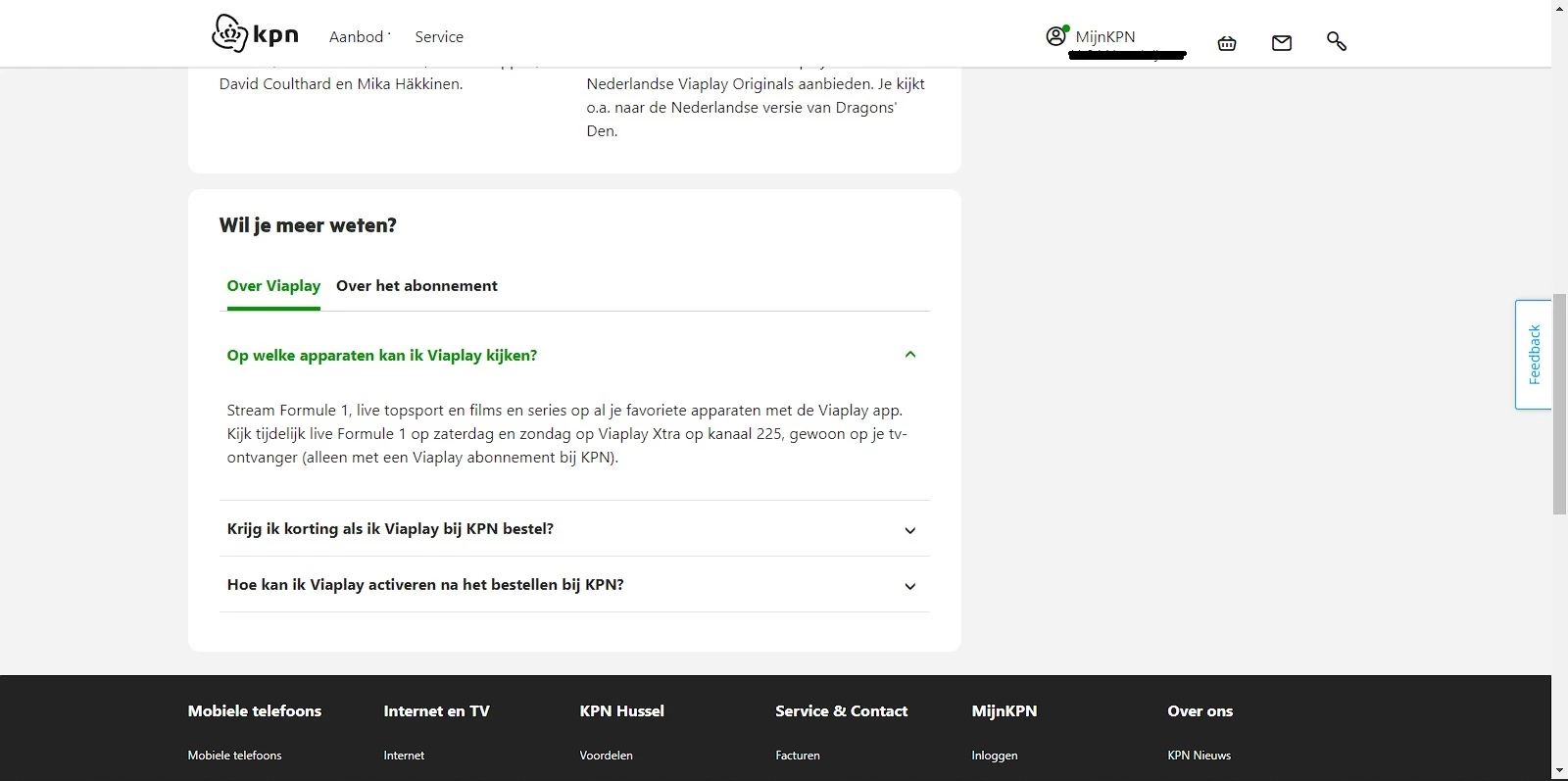Click the footer heading KPN Hussel

tap(622, 711)
